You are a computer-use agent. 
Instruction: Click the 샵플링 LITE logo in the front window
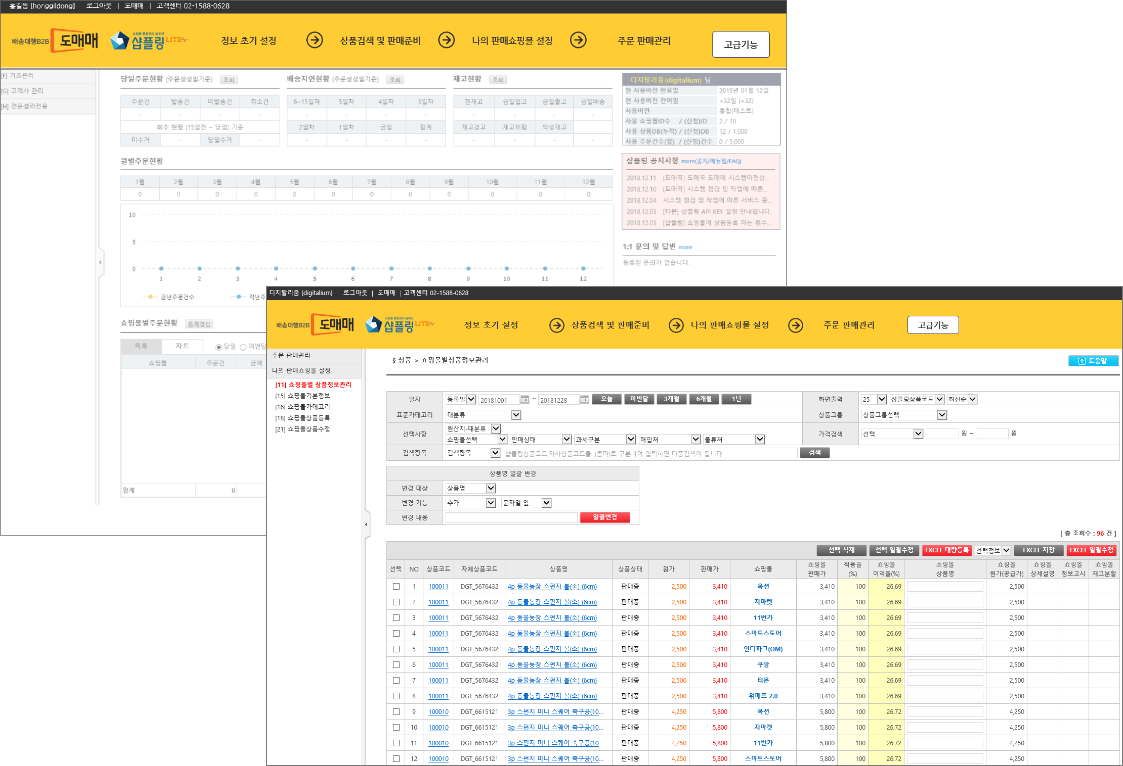click(x=399, y=325)
